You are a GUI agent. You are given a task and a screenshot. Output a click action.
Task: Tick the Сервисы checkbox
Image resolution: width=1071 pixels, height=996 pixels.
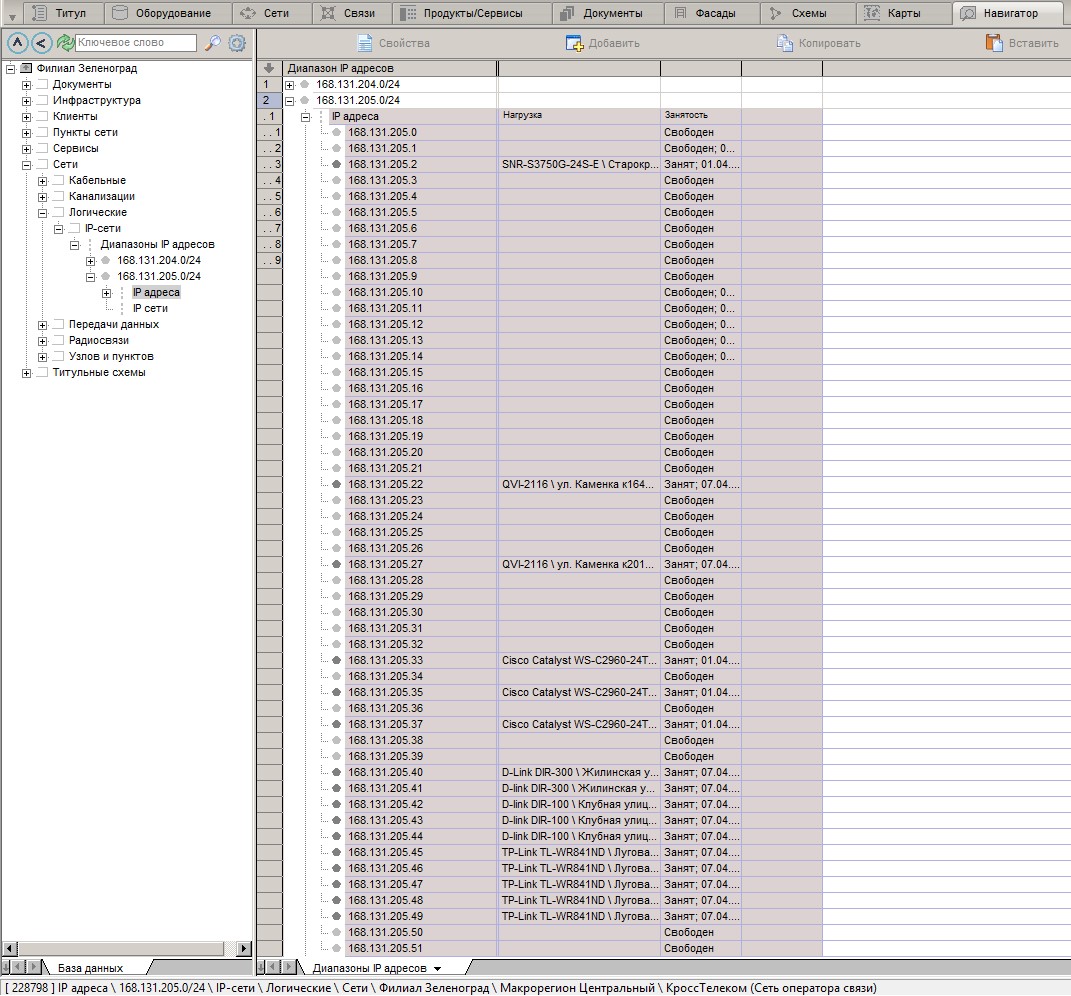(42, 148)
